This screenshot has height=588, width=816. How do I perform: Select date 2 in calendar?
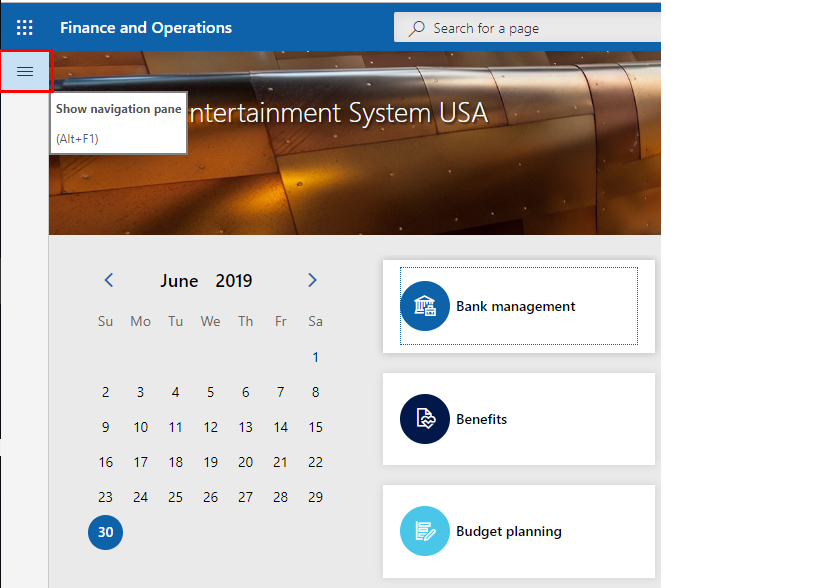(x=106, y=392)
